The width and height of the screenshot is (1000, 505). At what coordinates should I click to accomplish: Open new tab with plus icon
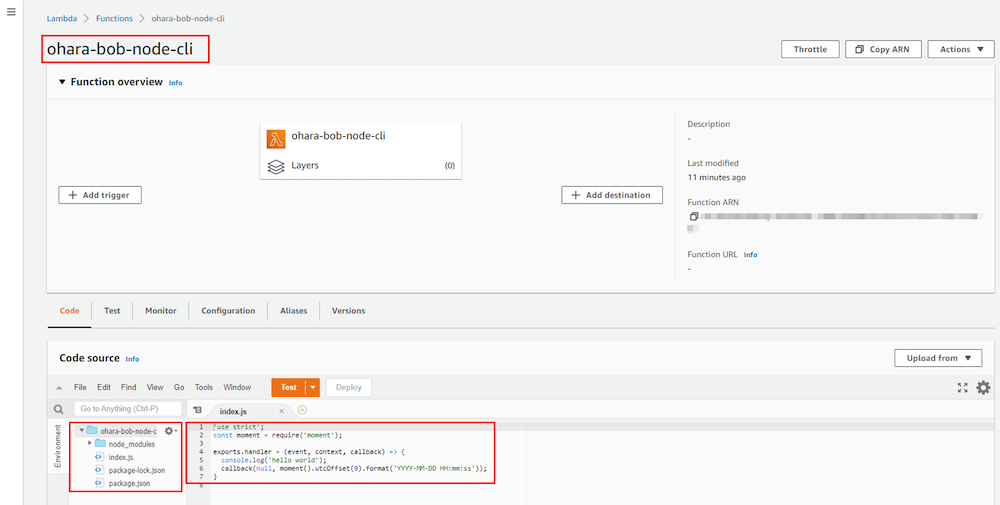point(302,410)
